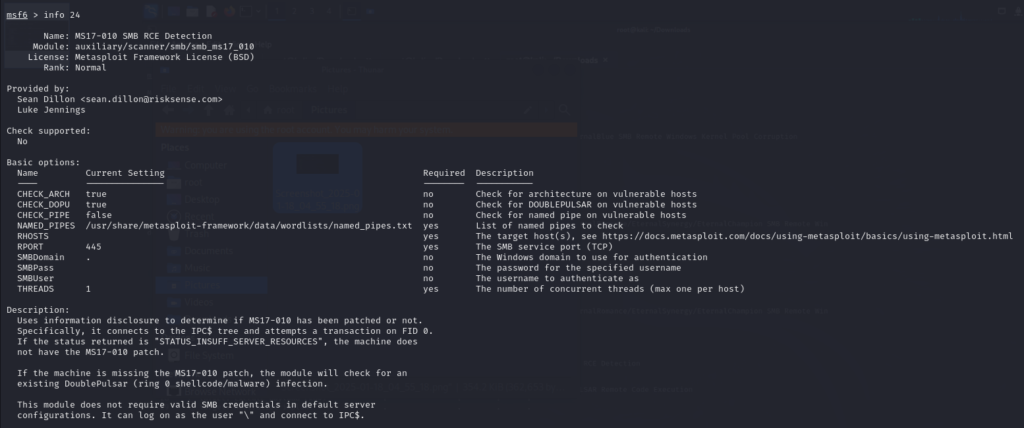Click the RPORT value 445
Image resolution: width=1024 pixels, height=428 pixels.
click(x=93, y=246)
